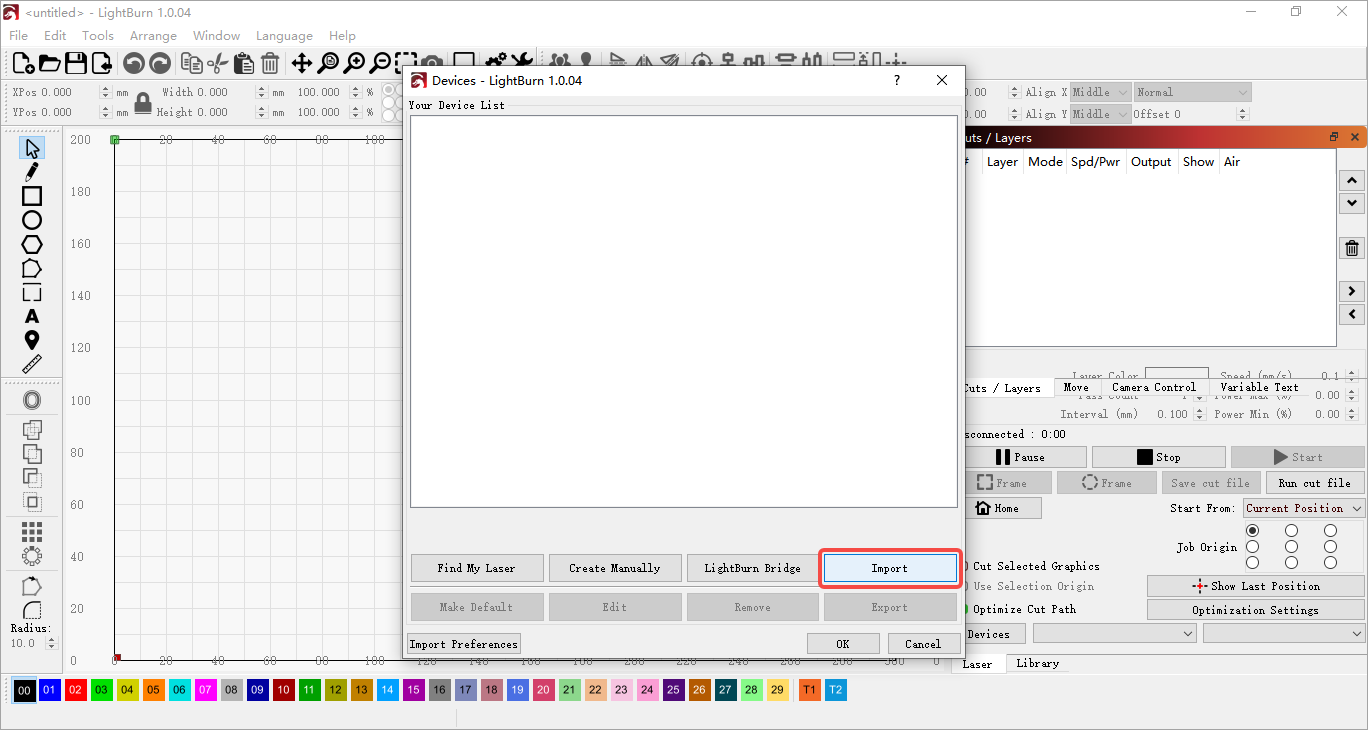The image size is (1368, 730).
Task: Toggle the aspect ratio lock icon
Action: click(x=143, y=103)
